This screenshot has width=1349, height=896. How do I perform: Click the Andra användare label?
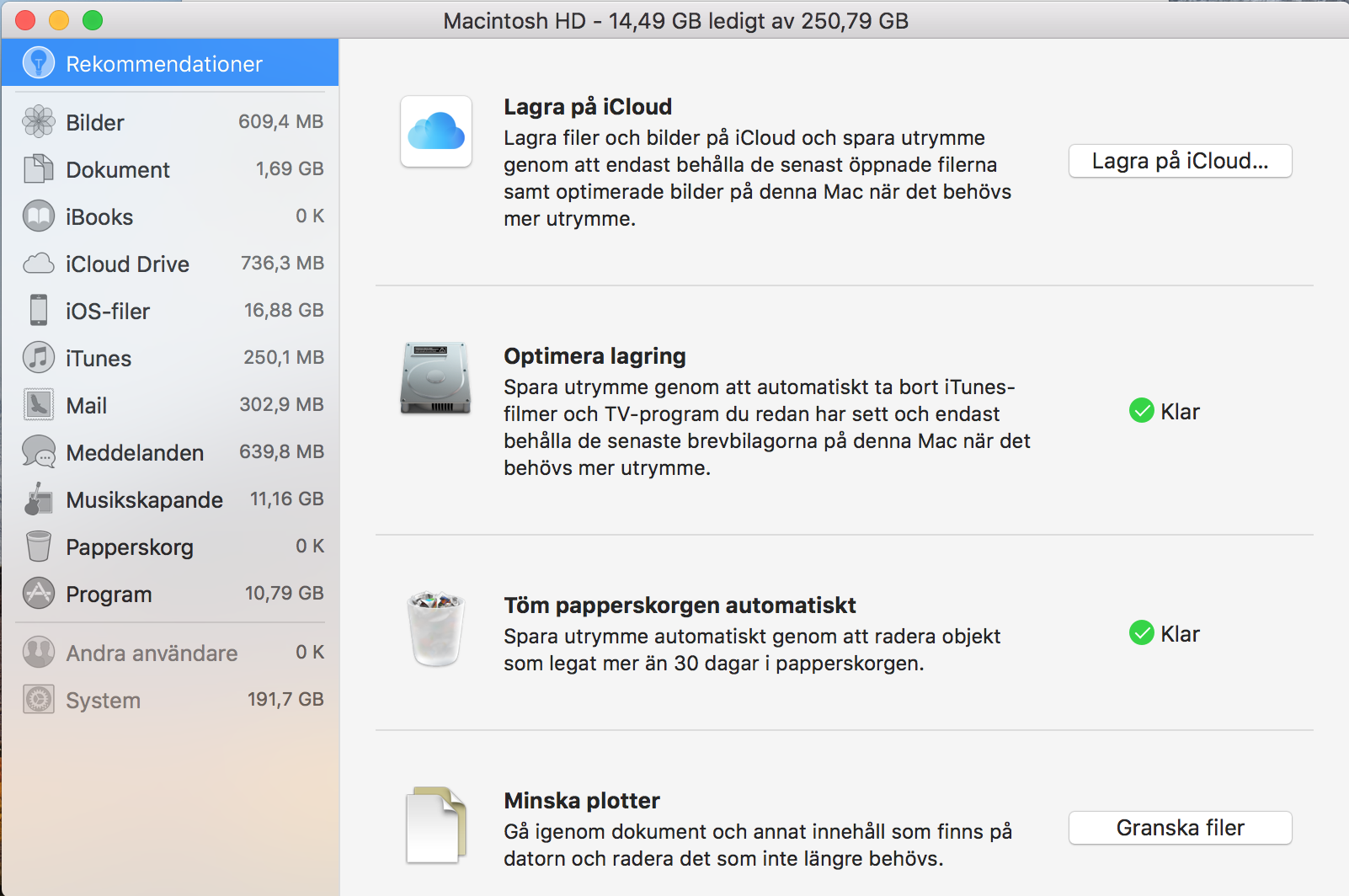pos(152,653)
